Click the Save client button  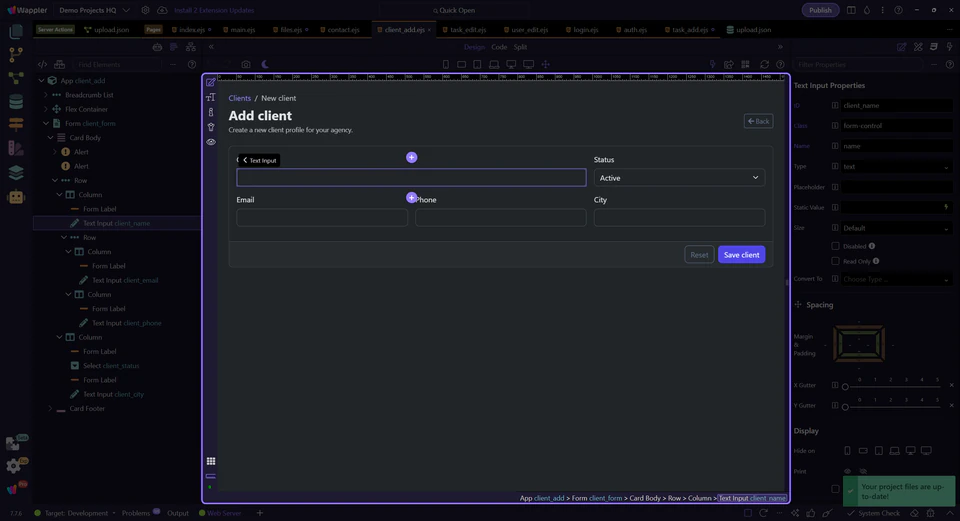[x=741, y=255]
